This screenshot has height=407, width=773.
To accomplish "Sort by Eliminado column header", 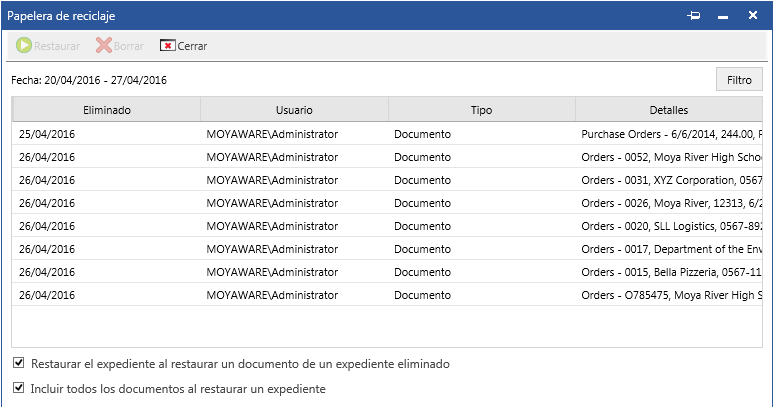I will [x=106, y=109].
